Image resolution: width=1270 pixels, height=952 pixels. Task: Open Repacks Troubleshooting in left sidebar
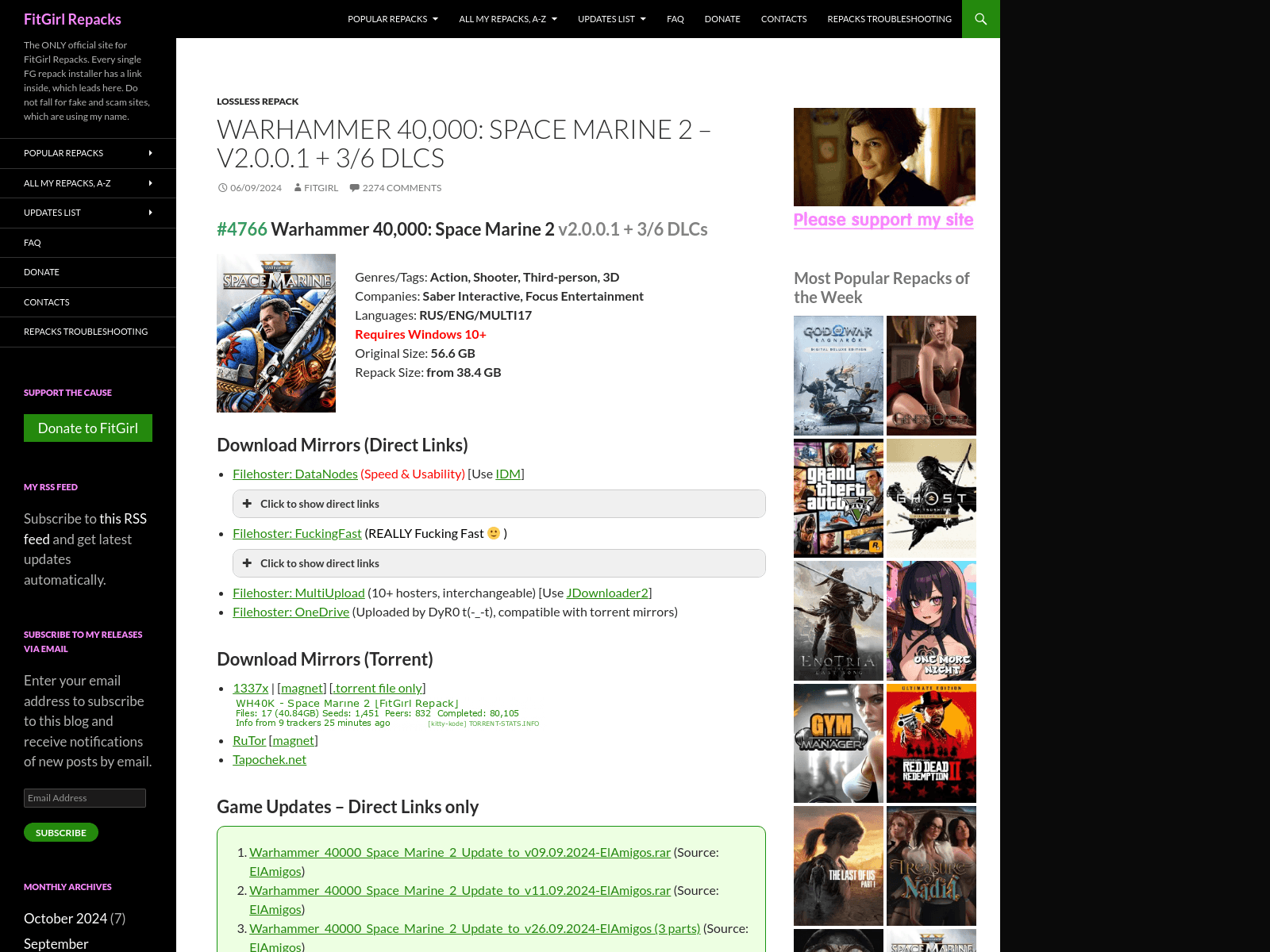coord(88,332)
